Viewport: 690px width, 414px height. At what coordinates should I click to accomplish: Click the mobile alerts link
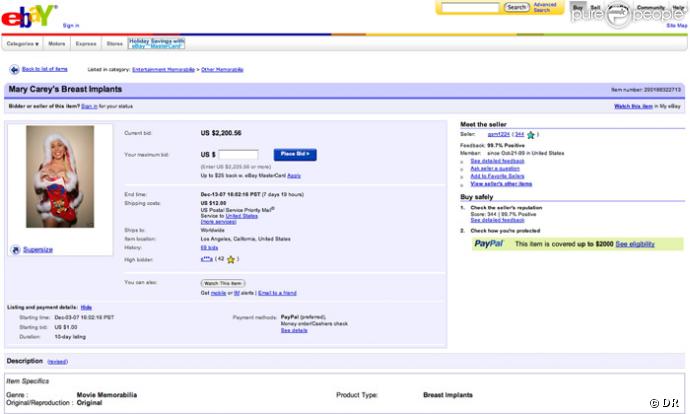[218, 293]
